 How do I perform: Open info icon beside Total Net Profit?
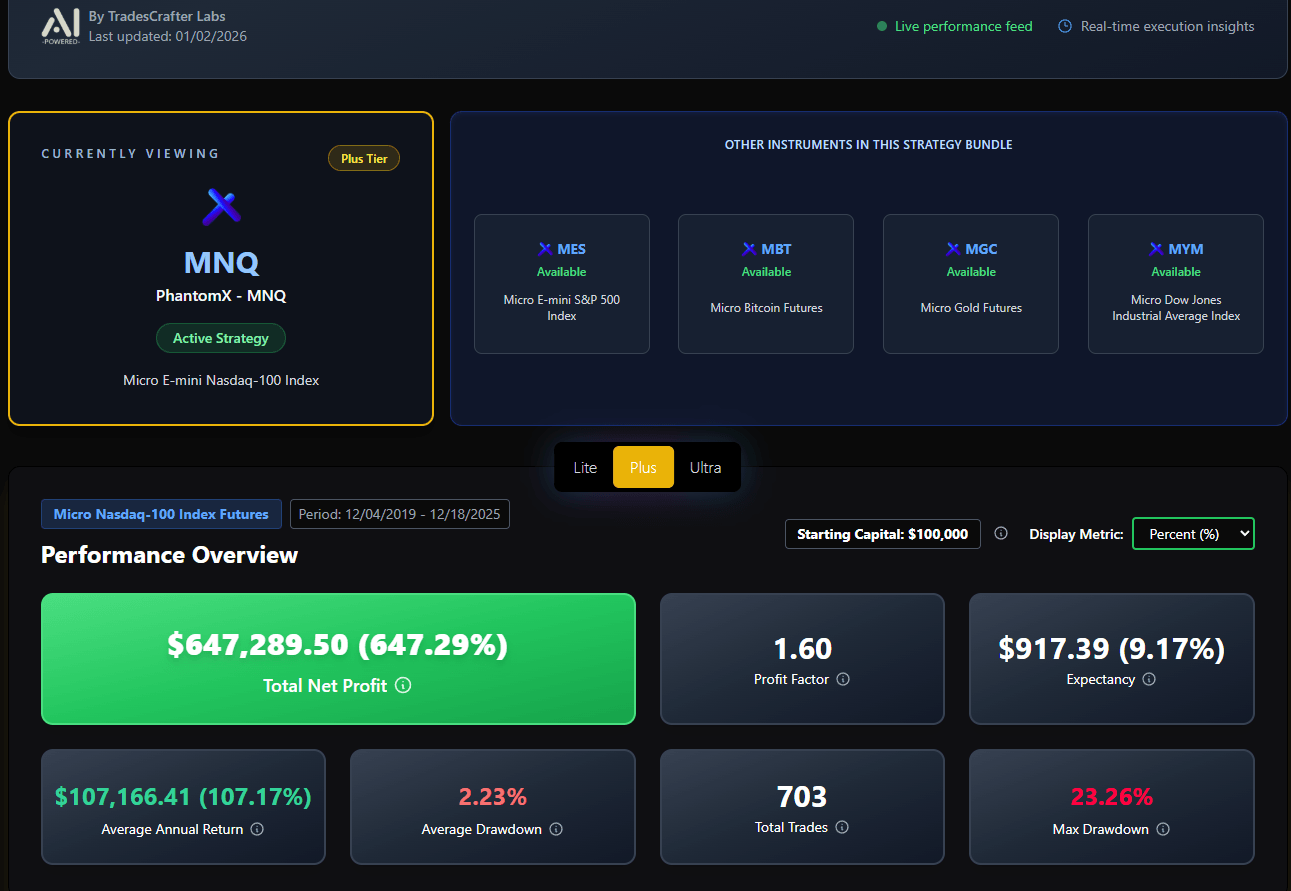(403, 686)
